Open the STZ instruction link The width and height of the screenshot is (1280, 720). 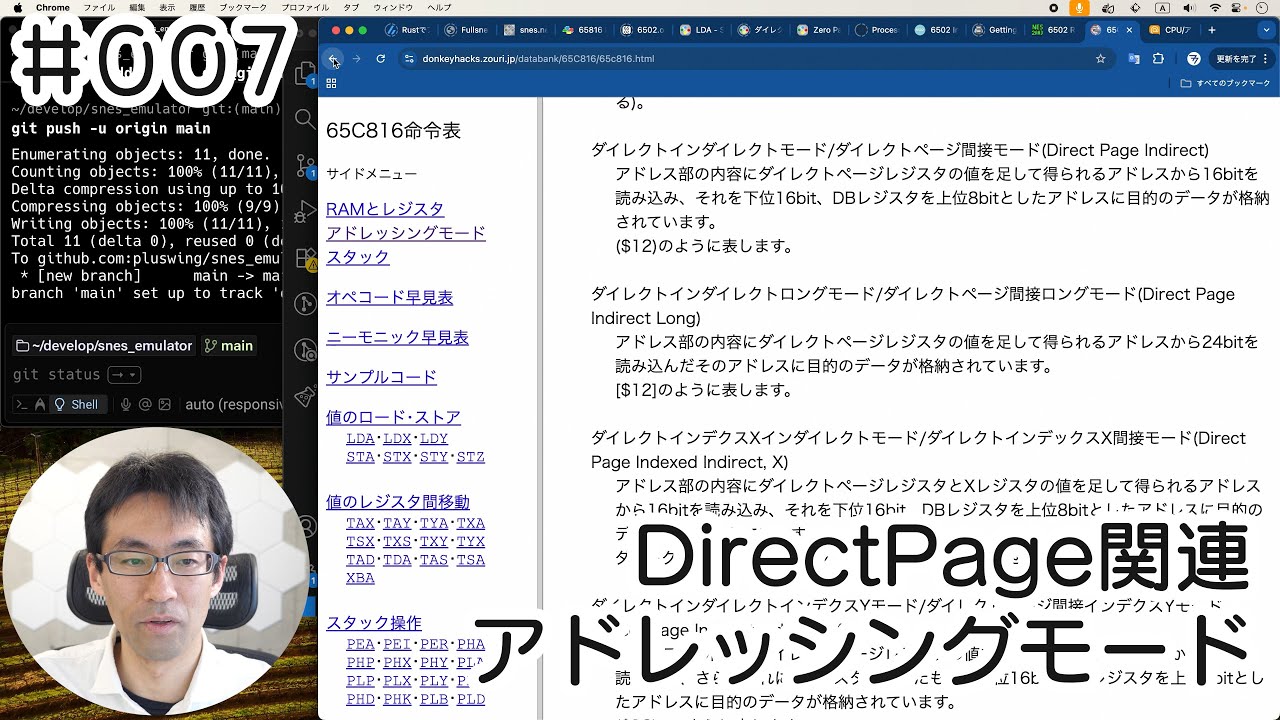[471, 457]
